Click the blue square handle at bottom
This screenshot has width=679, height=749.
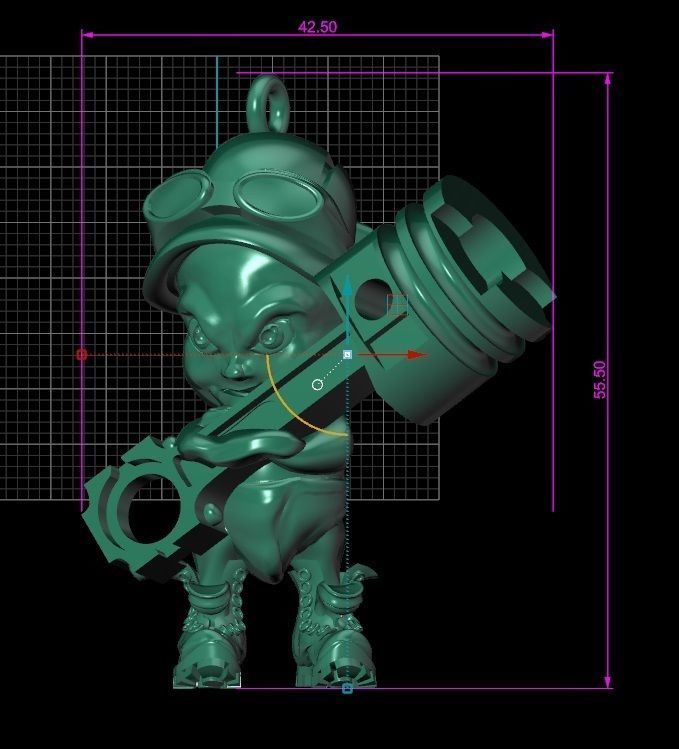pos(347,688)
